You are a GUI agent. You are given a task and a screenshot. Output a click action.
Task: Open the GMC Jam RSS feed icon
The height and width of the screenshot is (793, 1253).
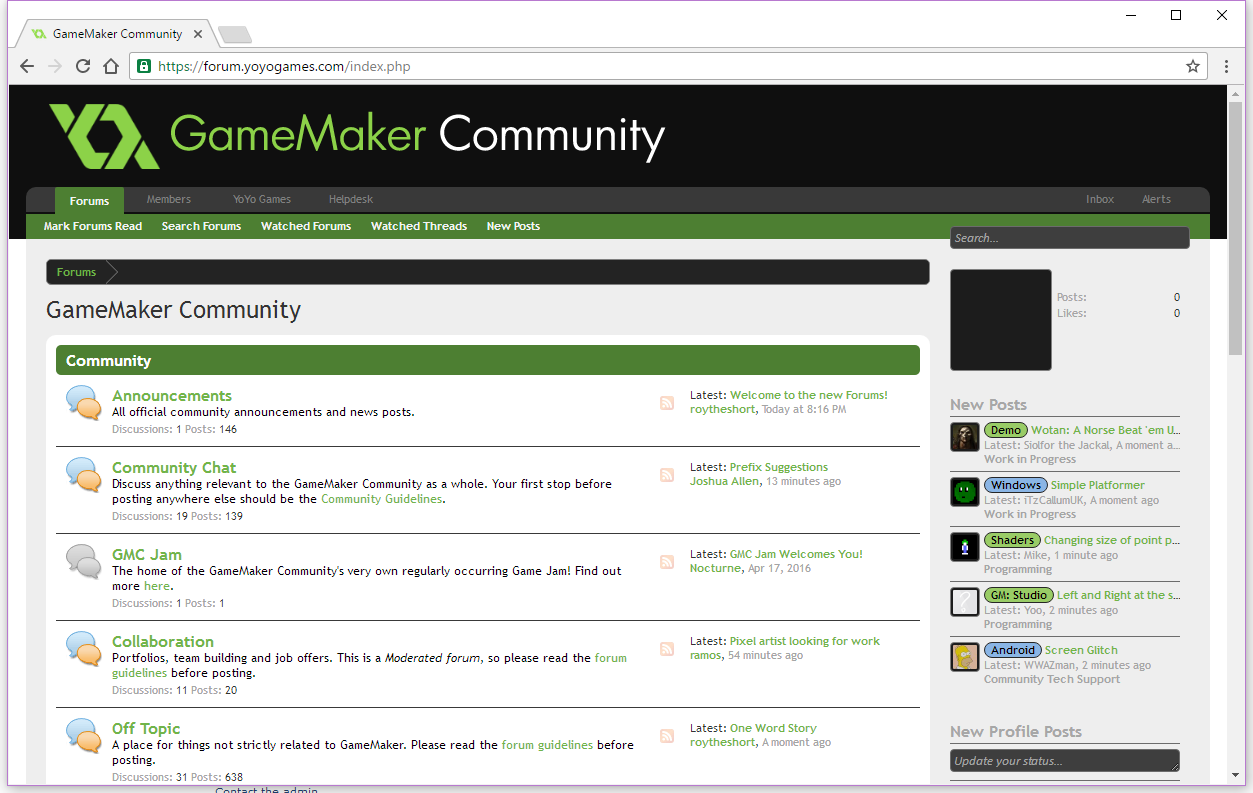click(667, 562)
